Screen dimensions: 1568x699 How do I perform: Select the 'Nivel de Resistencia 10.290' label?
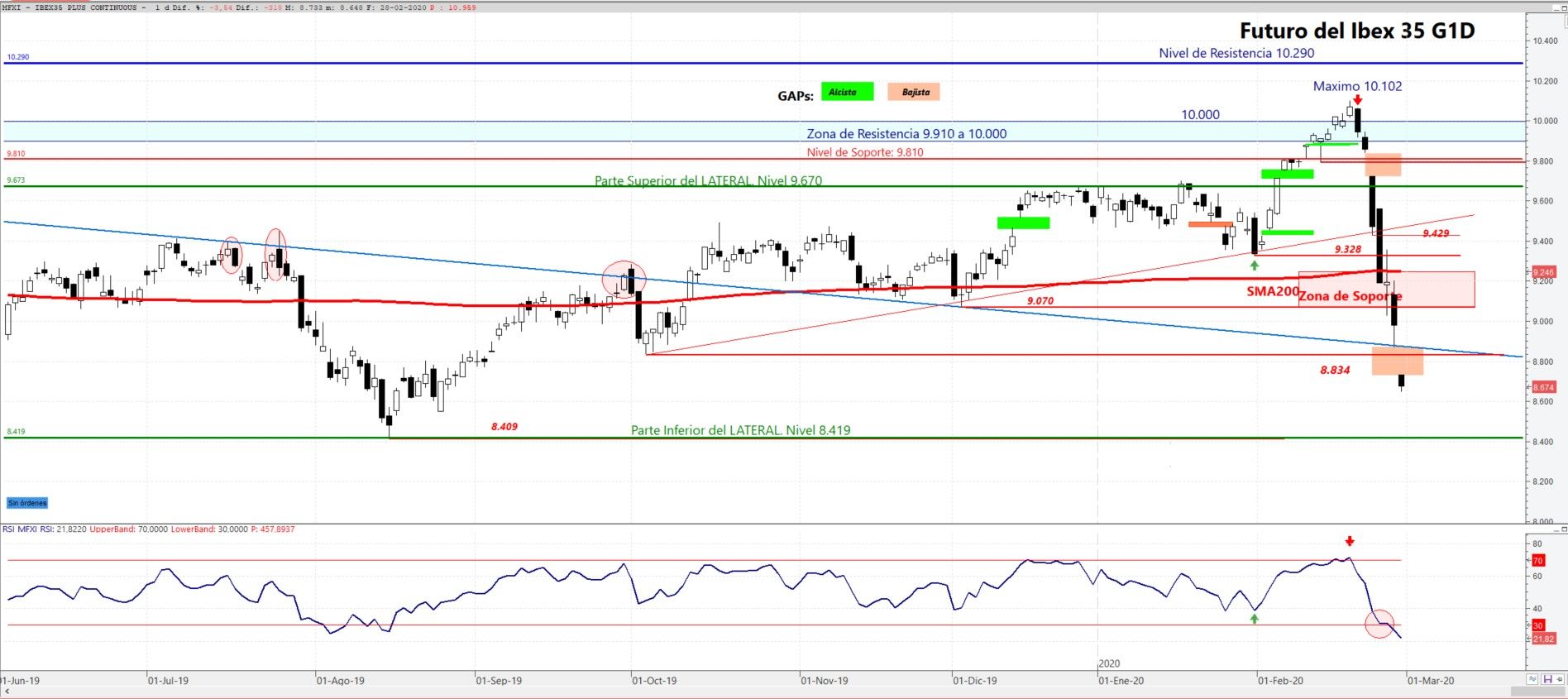(x=1236, y=53)
